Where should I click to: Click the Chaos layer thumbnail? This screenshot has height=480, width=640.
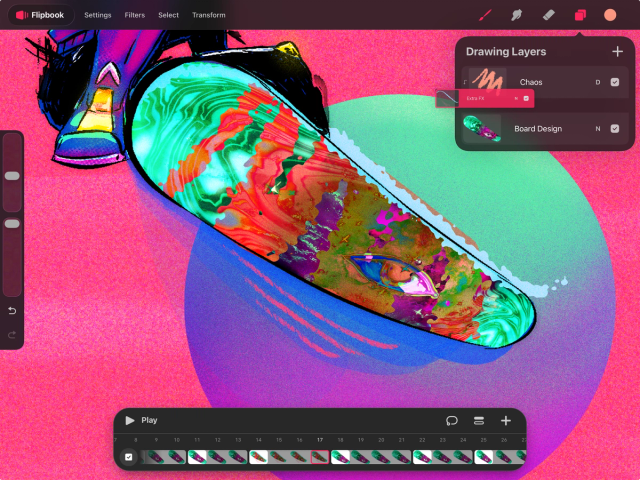488,80
